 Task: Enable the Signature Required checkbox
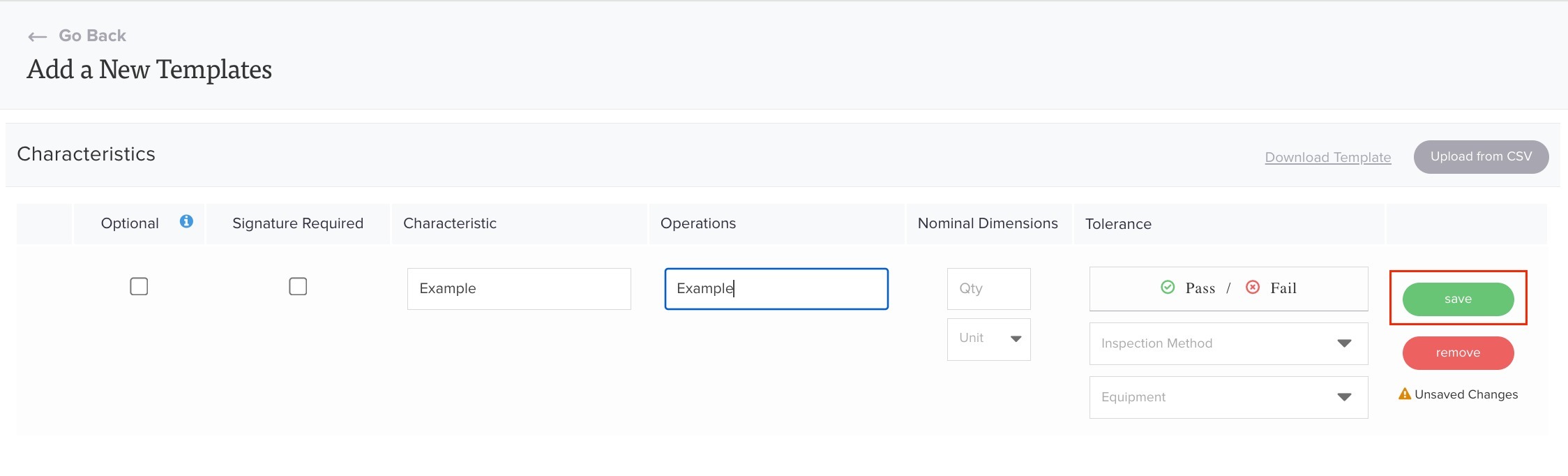298,286
